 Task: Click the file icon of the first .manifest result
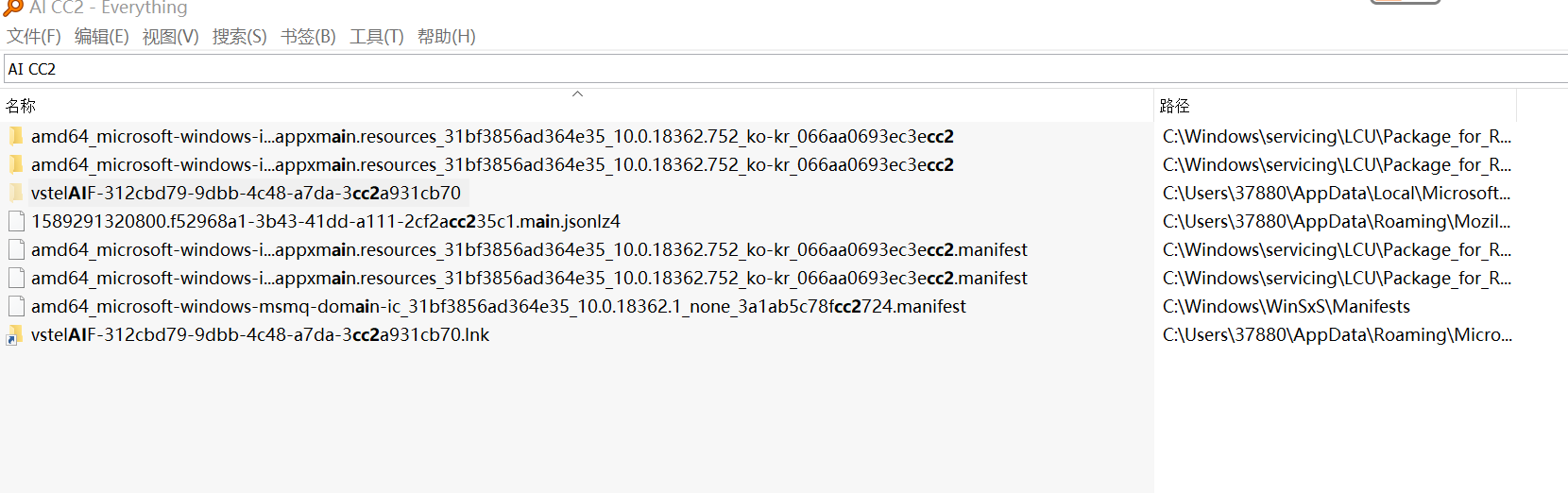[x=15, y=249]
